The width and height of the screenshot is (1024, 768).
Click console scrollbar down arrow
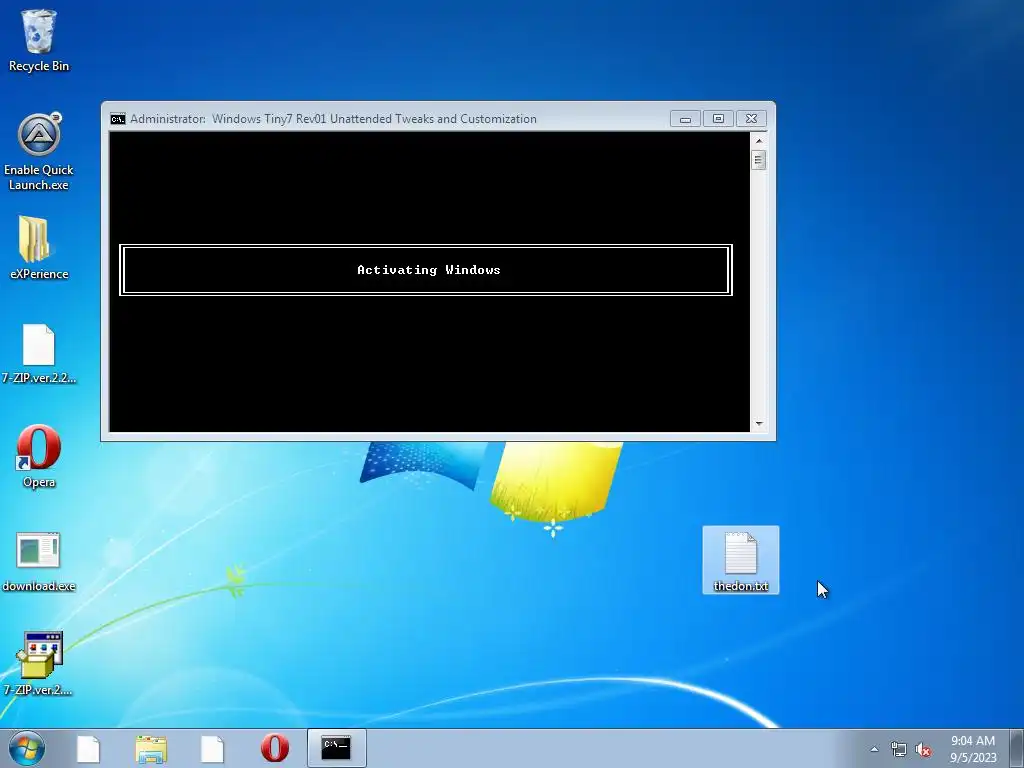click(758, 424)
